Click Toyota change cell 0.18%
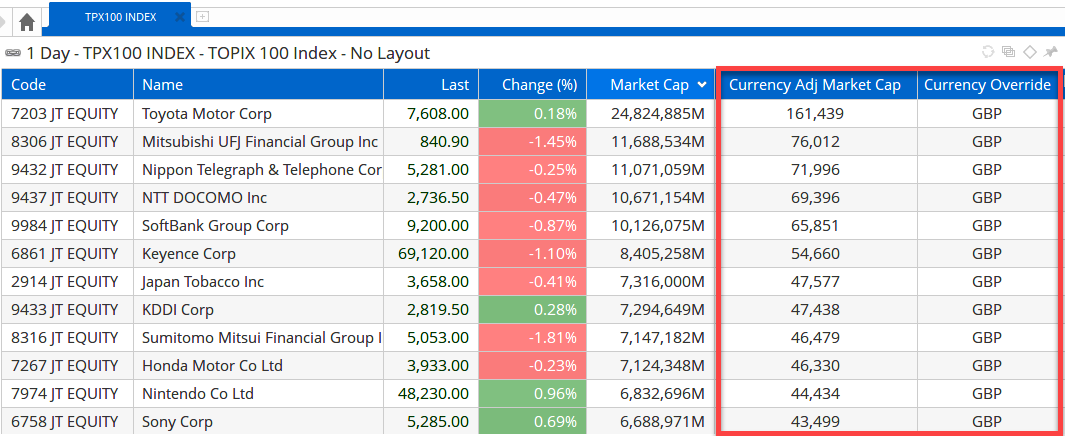 tap(532, 113)
